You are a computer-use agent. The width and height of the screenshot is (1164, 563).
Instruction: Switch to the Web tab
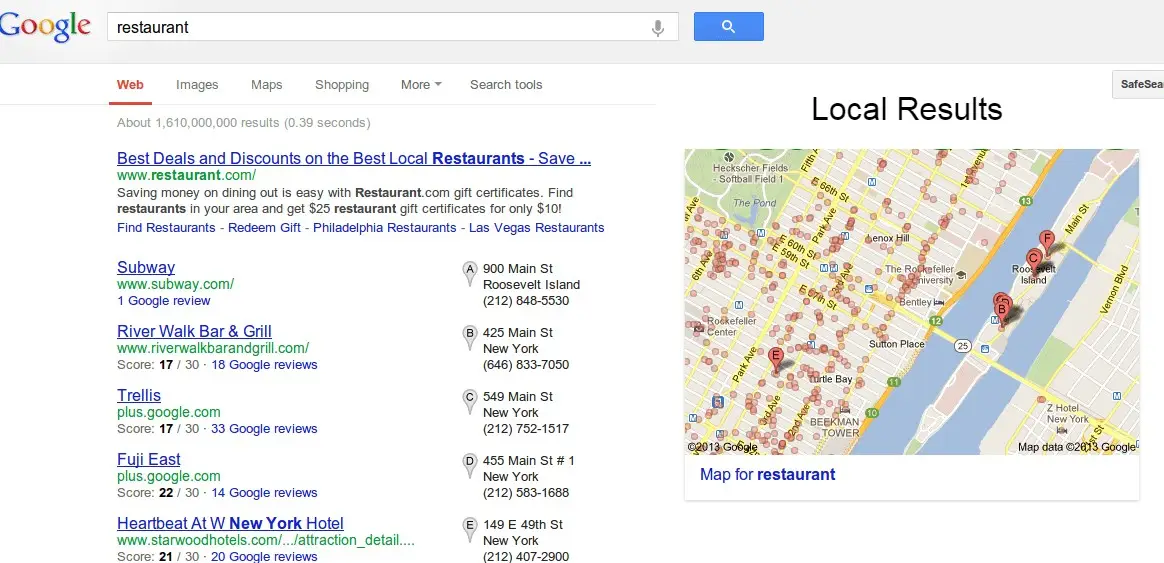(130, 85)
